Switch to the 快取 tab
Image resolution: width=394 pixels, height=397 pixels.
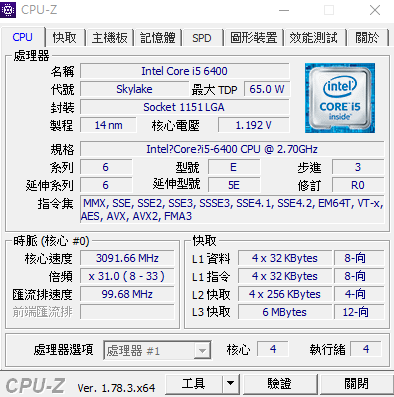[65, 38]
